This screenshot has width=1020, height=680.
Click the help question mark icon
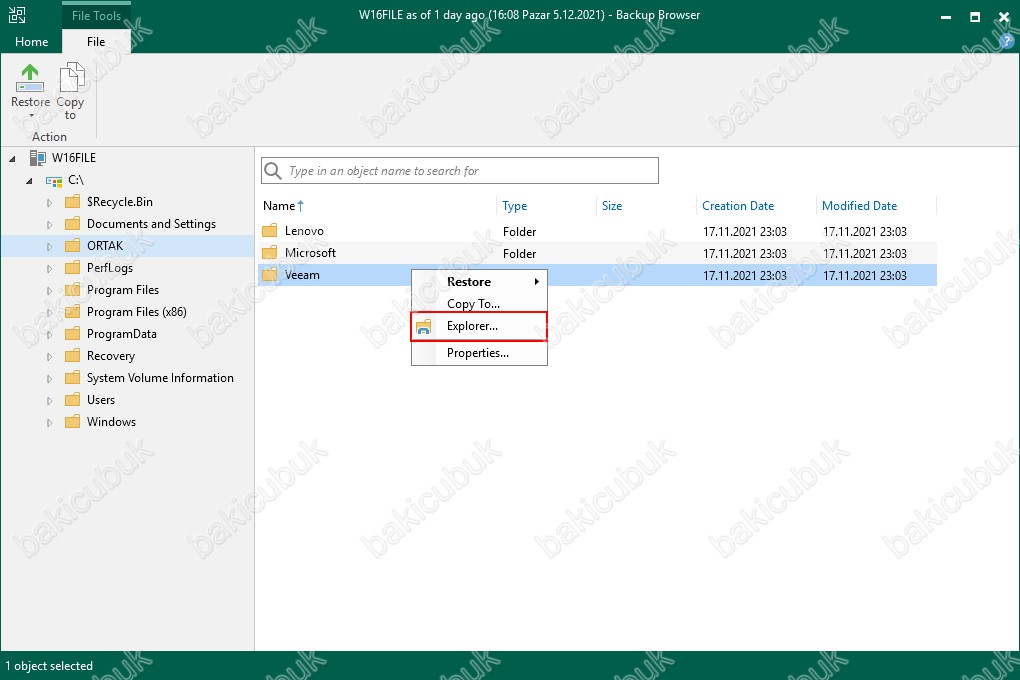pos(1006,42)
